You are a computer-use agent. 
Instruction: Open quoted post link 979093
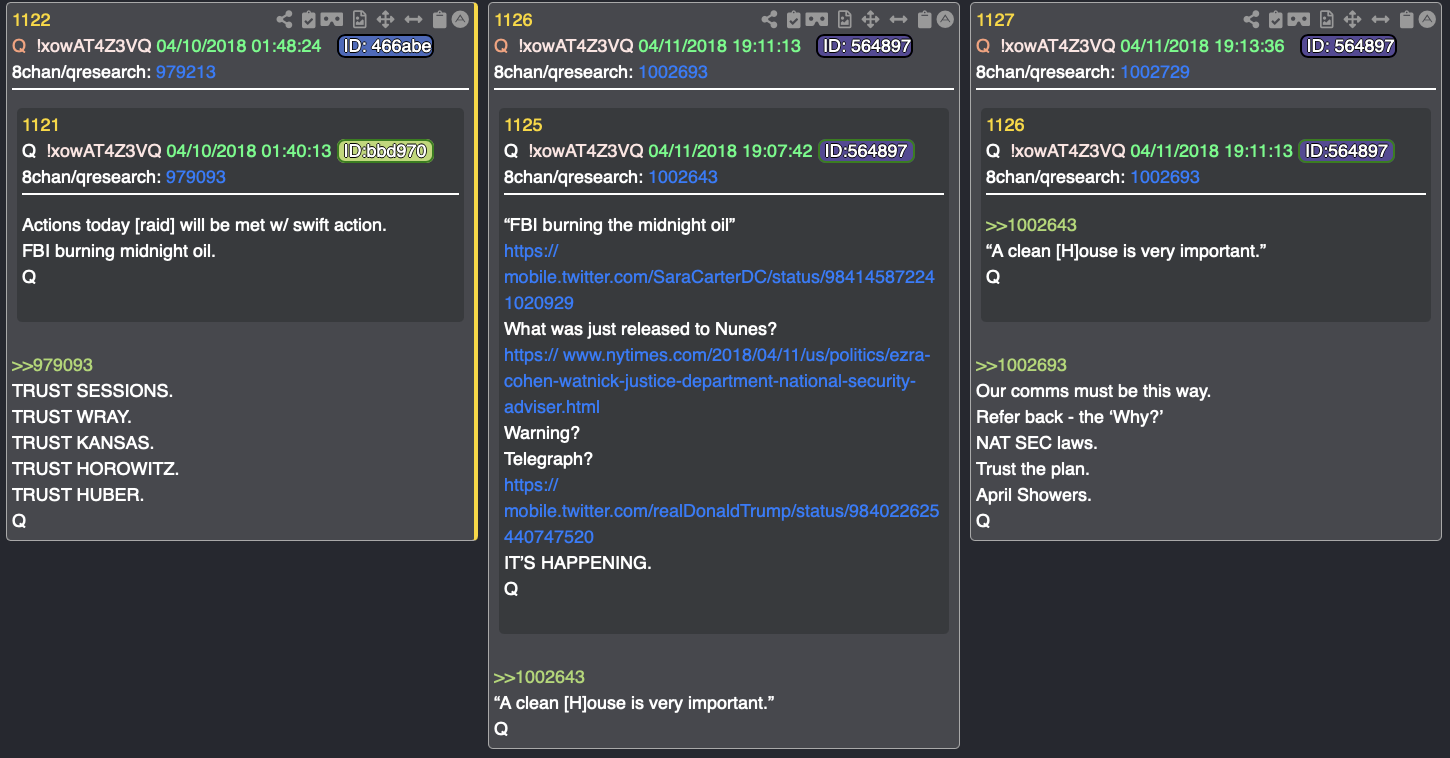(x=195, y=177)
